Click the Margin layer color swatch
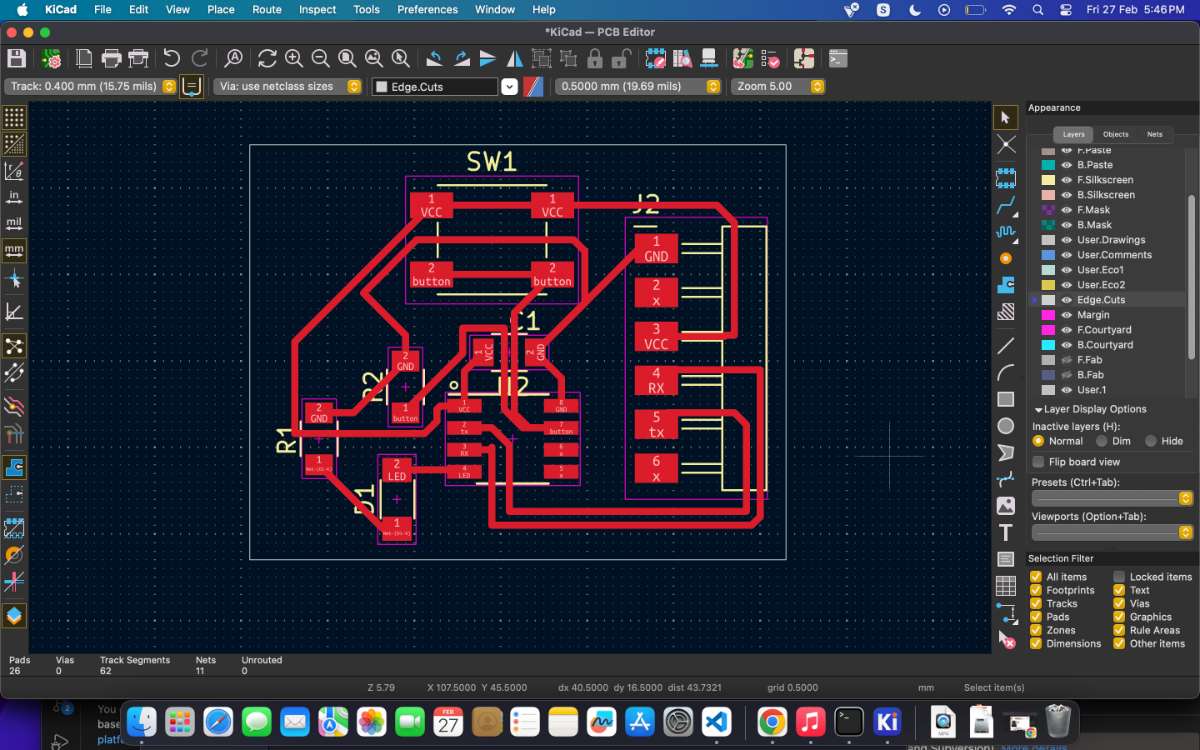 tap(1048, 315)
